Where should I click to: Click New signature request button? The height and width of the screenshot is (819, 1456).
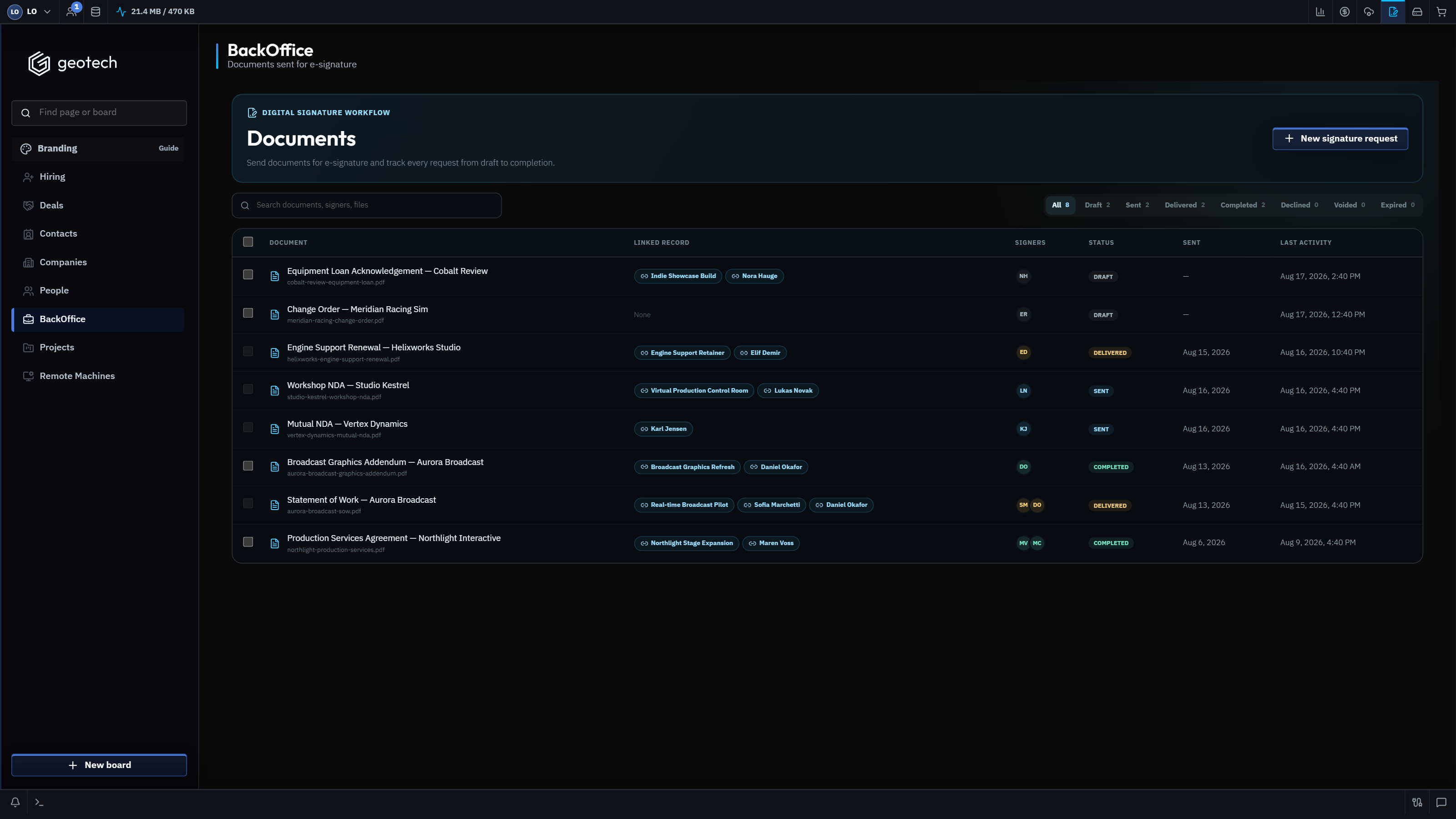(1340, 138)
